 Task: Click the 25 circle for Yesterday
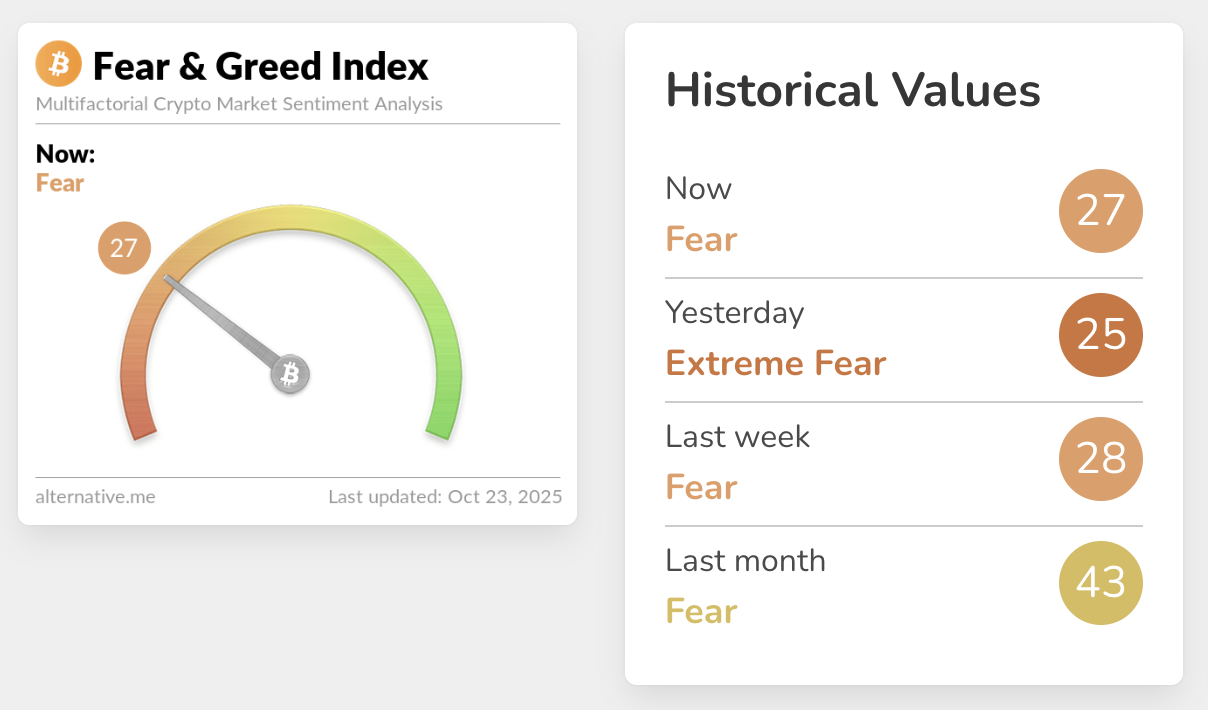pyautogui.click(x=1100, y=335)
